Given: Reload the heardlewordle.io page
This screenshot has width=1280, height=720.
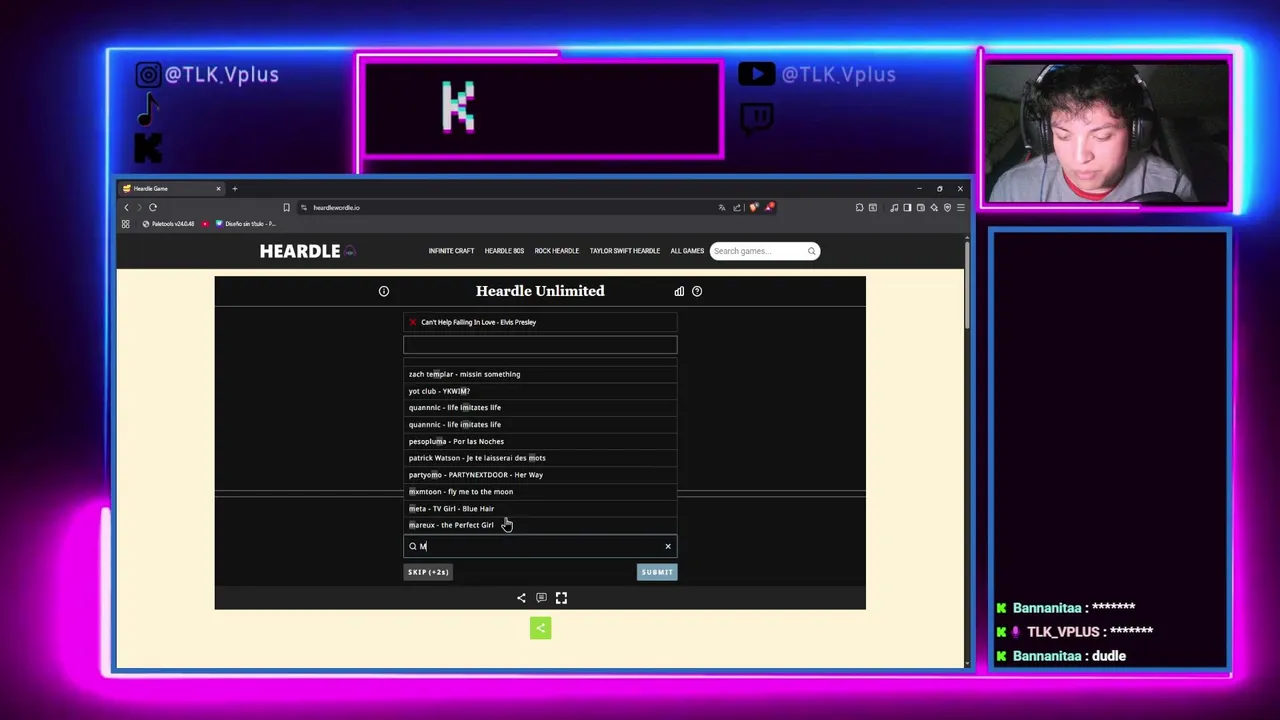Looking at the screenshot, I should [153, 207].
